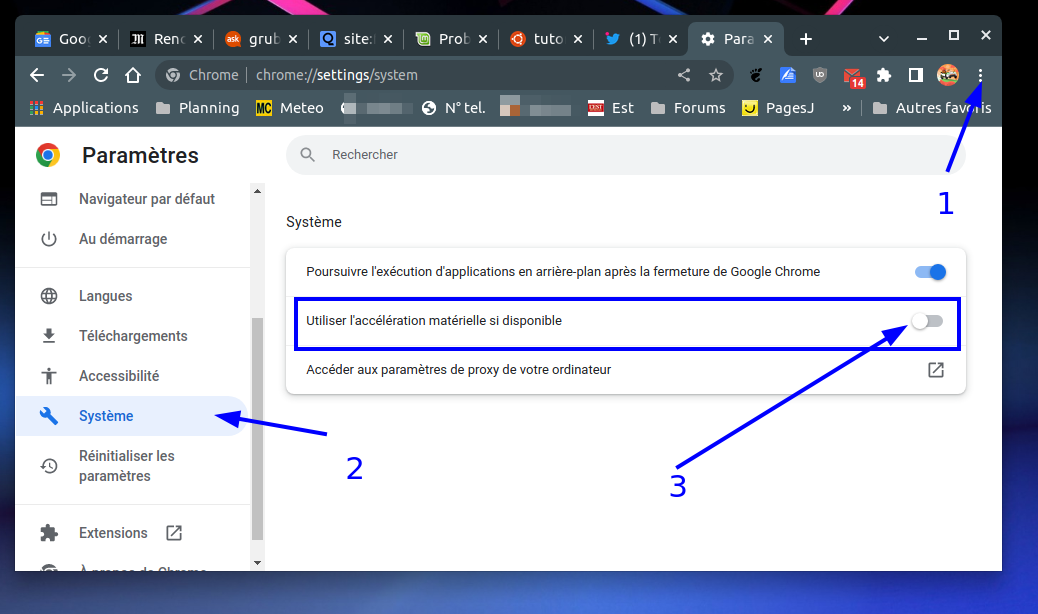
Task: Click the download icon beside Téléchargements
Action: [x=49, y=336]
